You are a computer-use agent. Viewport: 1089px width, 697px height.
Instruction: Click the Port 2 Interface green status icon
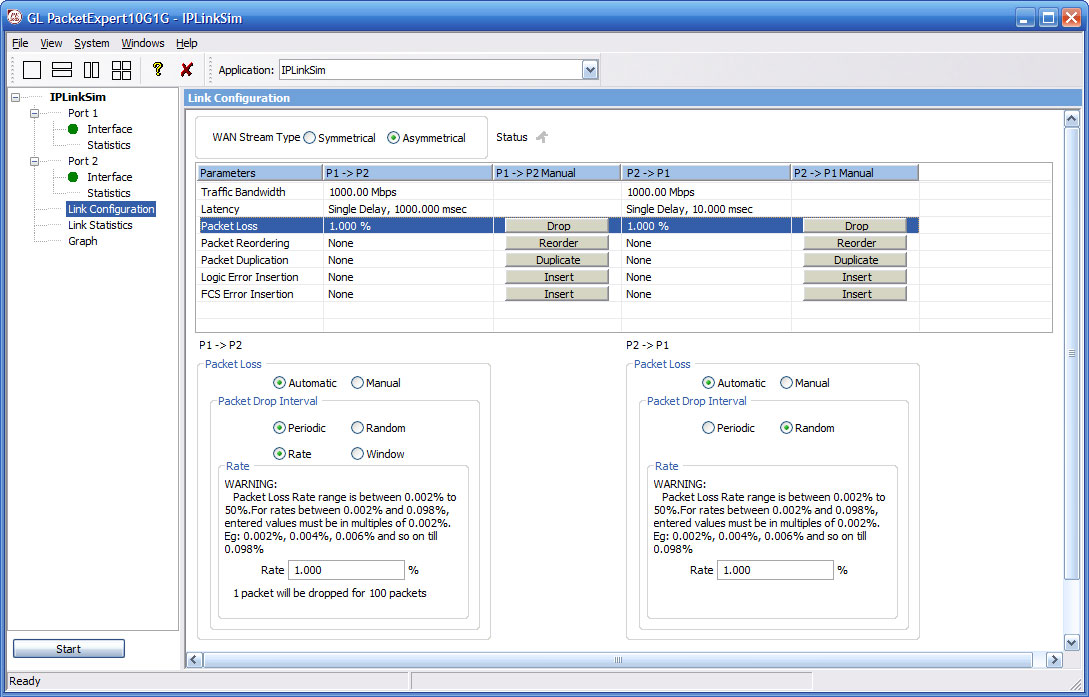[73, 177]
